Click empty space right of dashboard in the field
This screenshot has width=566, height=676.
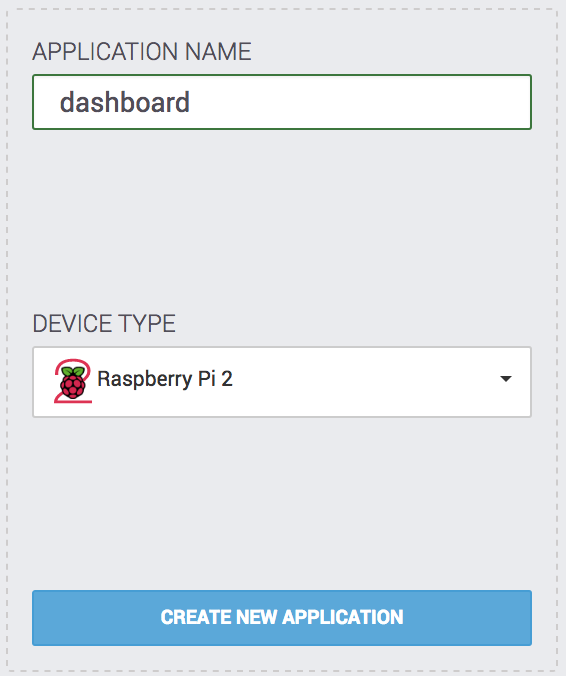coord(358,102)
